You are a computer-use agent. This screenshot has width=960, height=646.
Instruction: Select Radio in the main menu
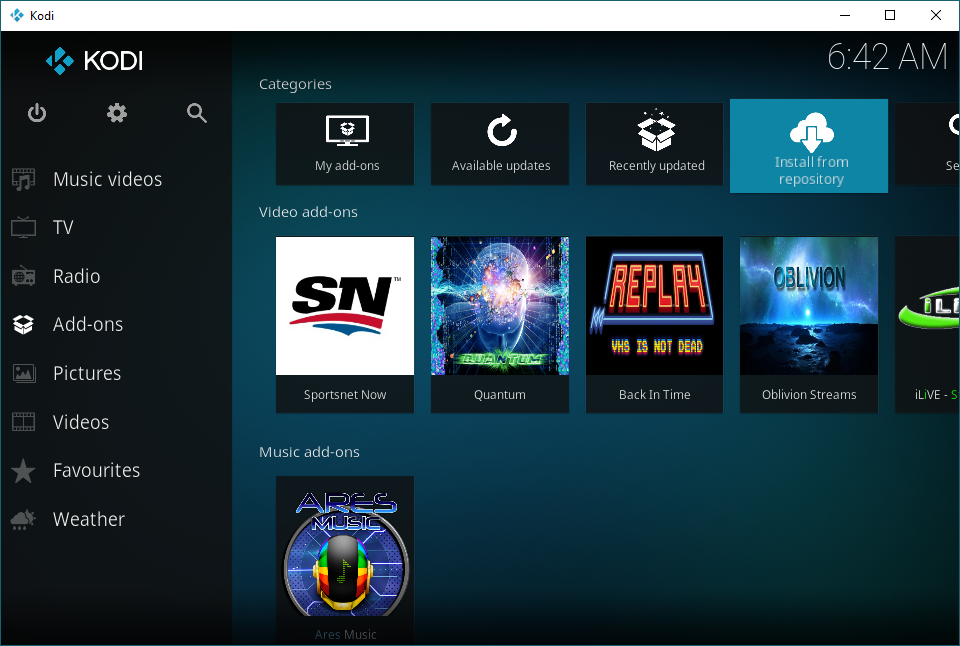(77, 276)
